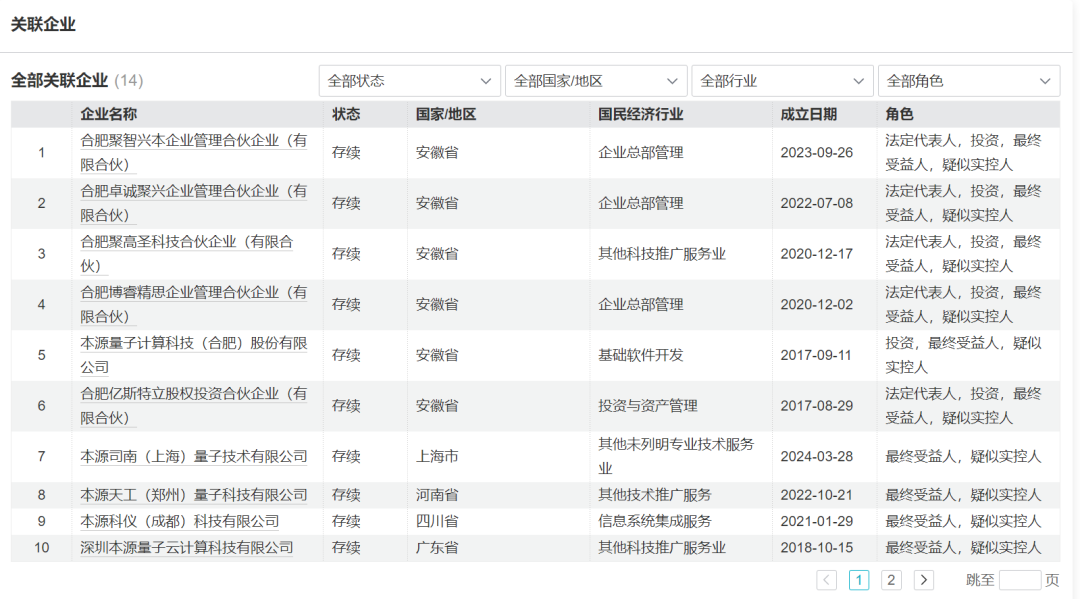1080x599 pixels.
Task: Focus the 跳至 page number input
Action: (1019, 580)
